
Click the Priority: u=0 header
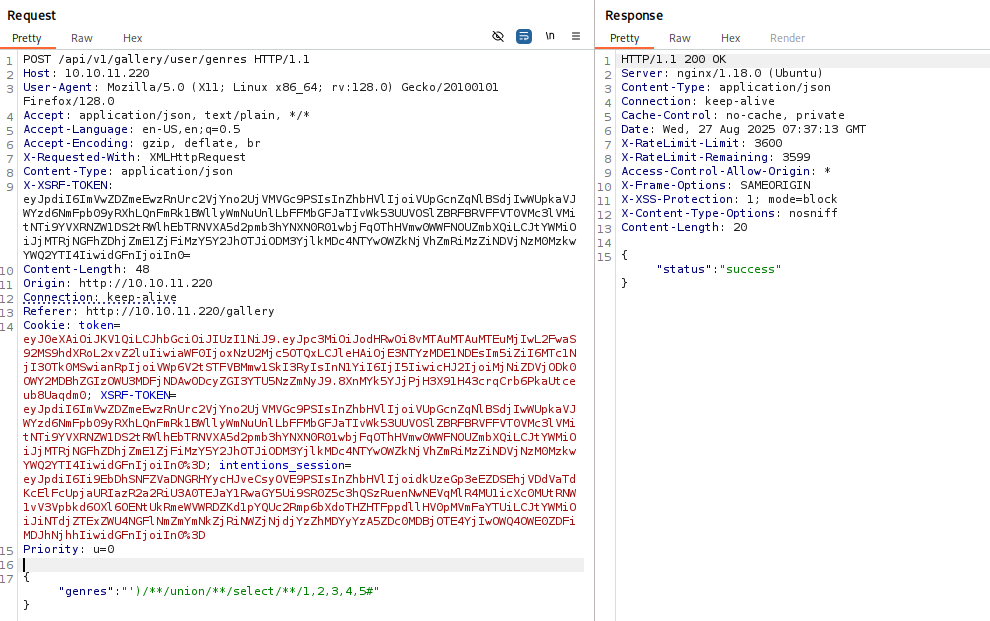point(69,549)
